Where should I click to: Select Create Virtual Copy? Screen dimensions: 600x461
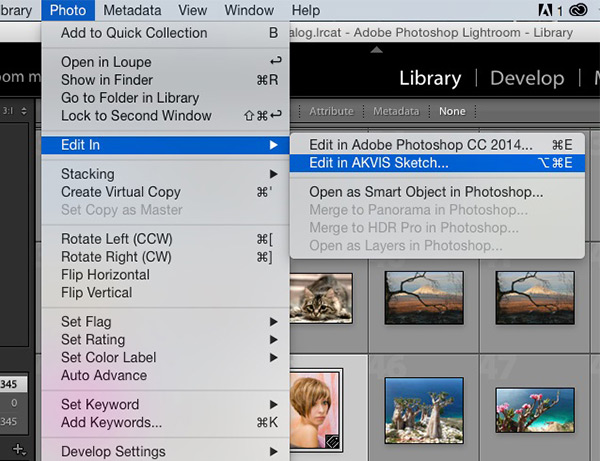165,192
